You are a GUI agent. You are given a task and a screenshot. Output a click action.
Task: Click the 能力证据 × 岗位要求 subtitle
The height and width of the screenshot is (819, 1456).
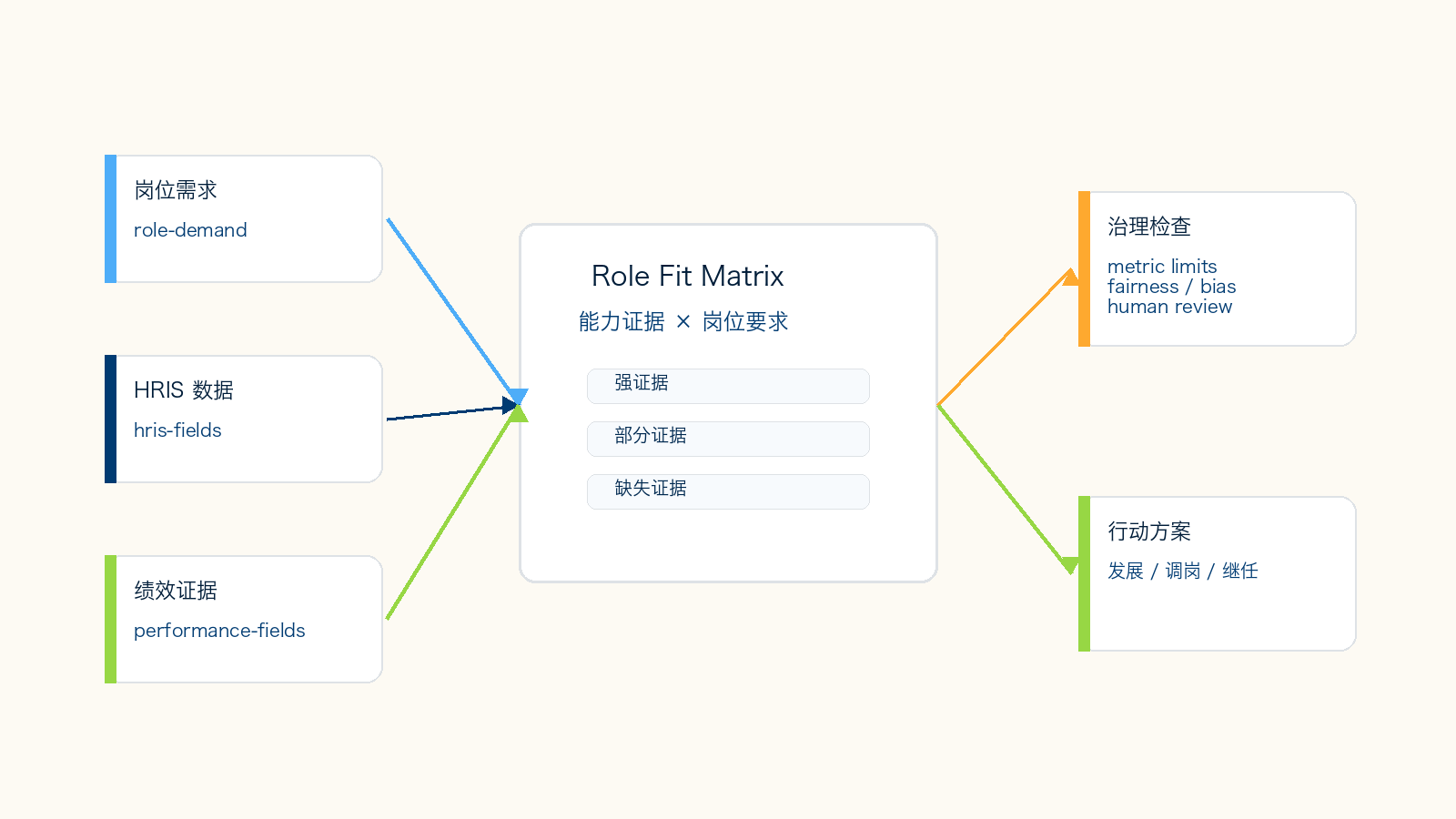click(683, 321)
